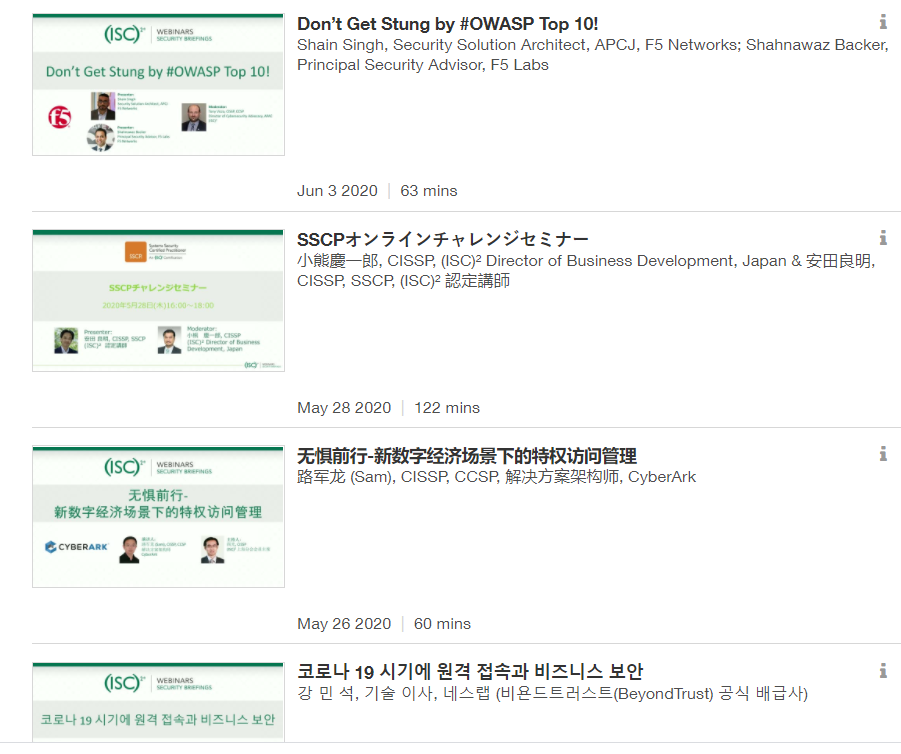Open the 无惧前行 privileged access webinar title
Viewport: 901px width, 754px height.
click(x=467, y=456)
